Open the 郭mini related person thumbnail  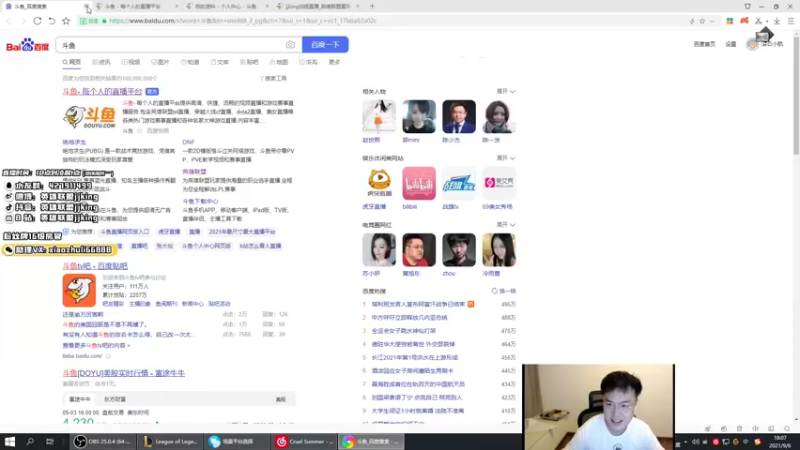point(419,117)
